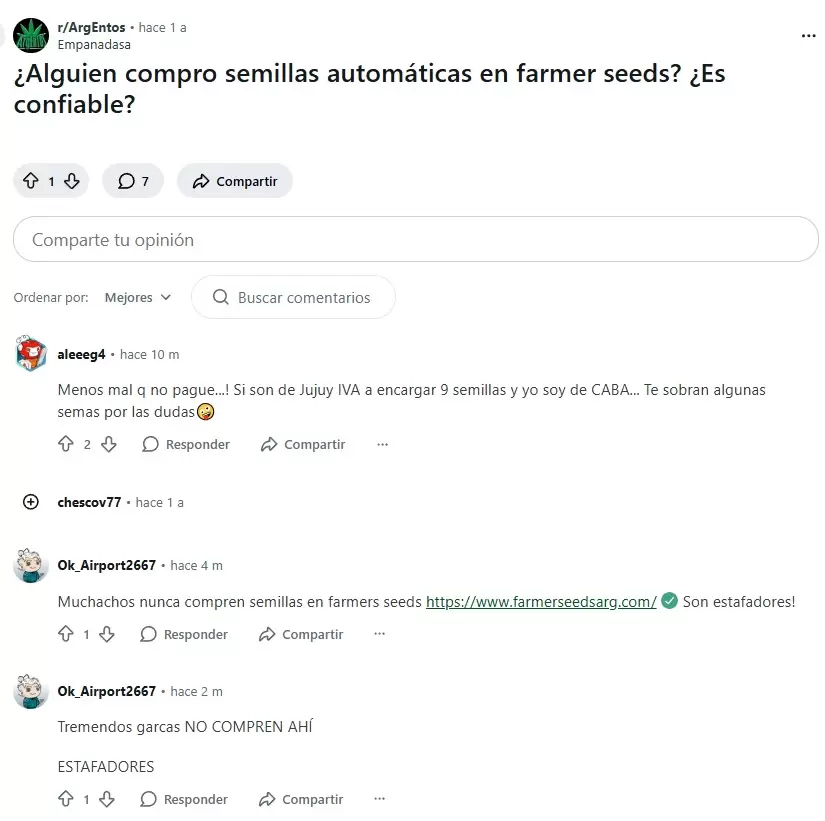
Task: Upvote aleeeg4's comment
Action: click(x=66, y=444)
